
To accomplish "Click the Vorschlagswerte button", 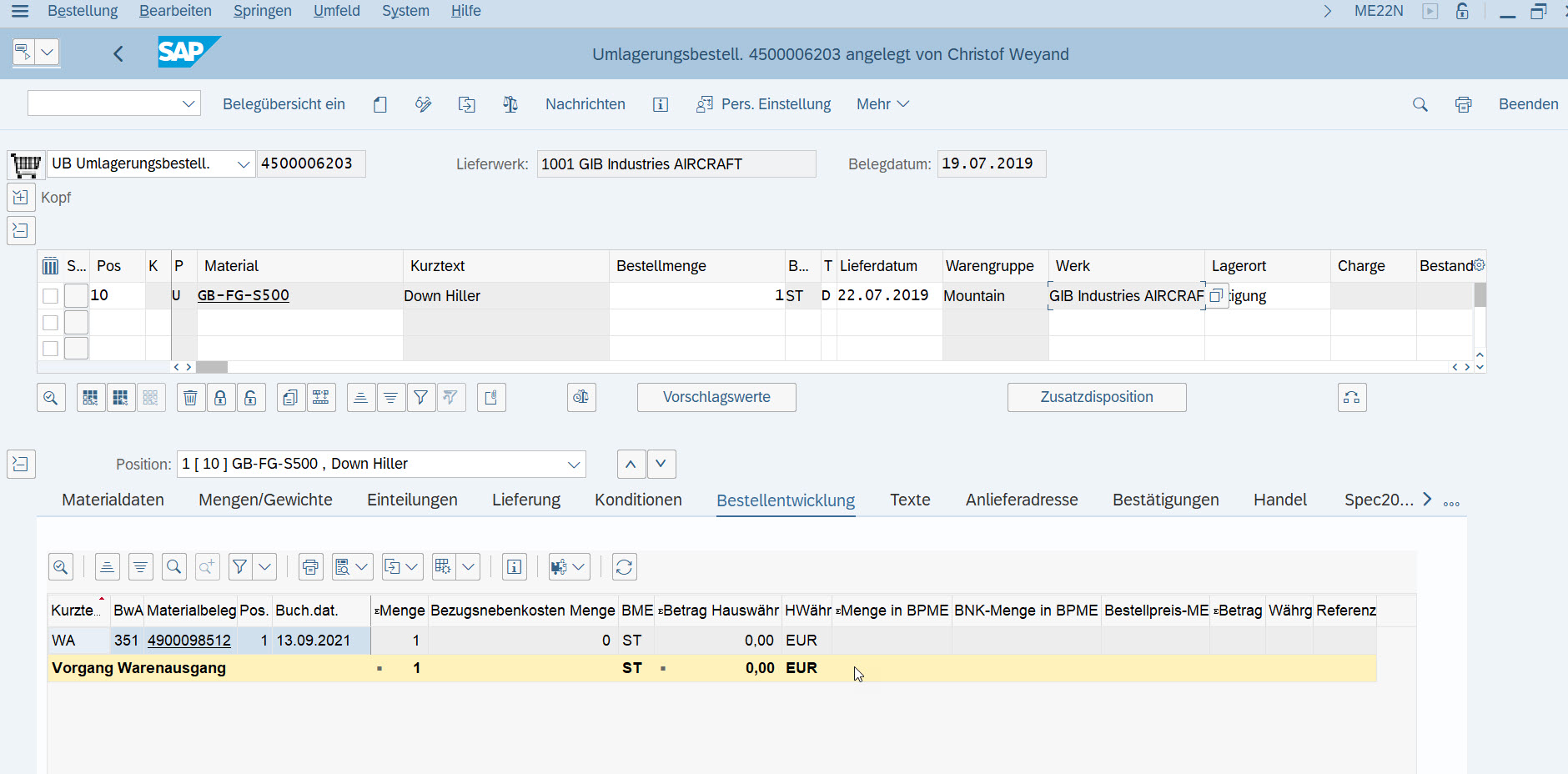I will coord(716,398).
